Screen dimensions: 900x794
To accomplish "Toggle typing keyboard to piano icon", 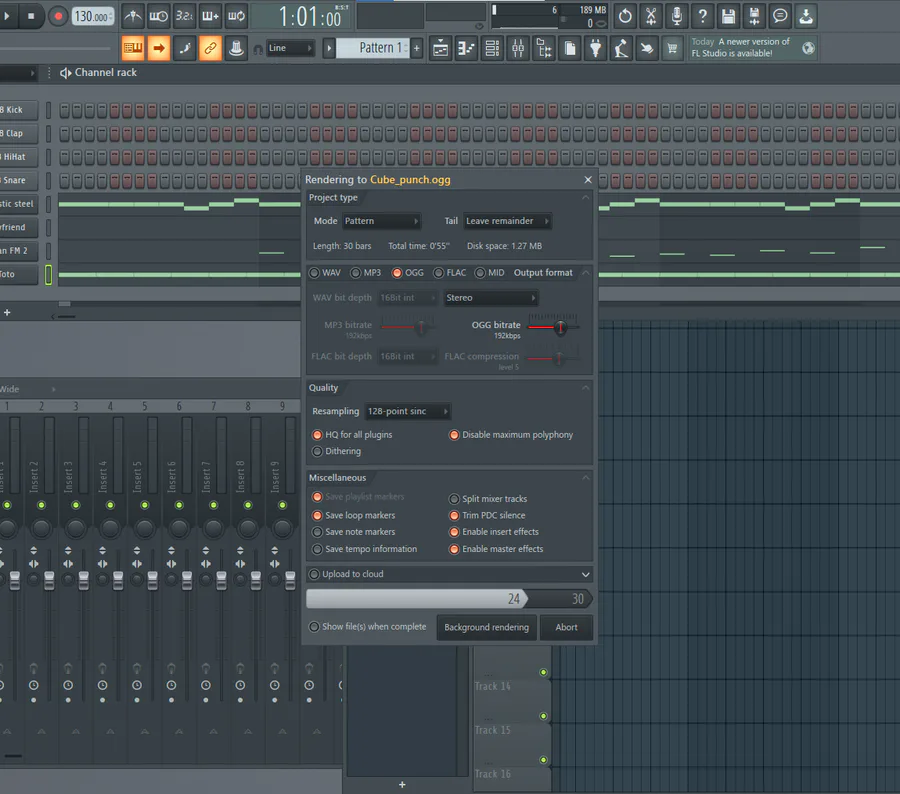I will 133,48.
